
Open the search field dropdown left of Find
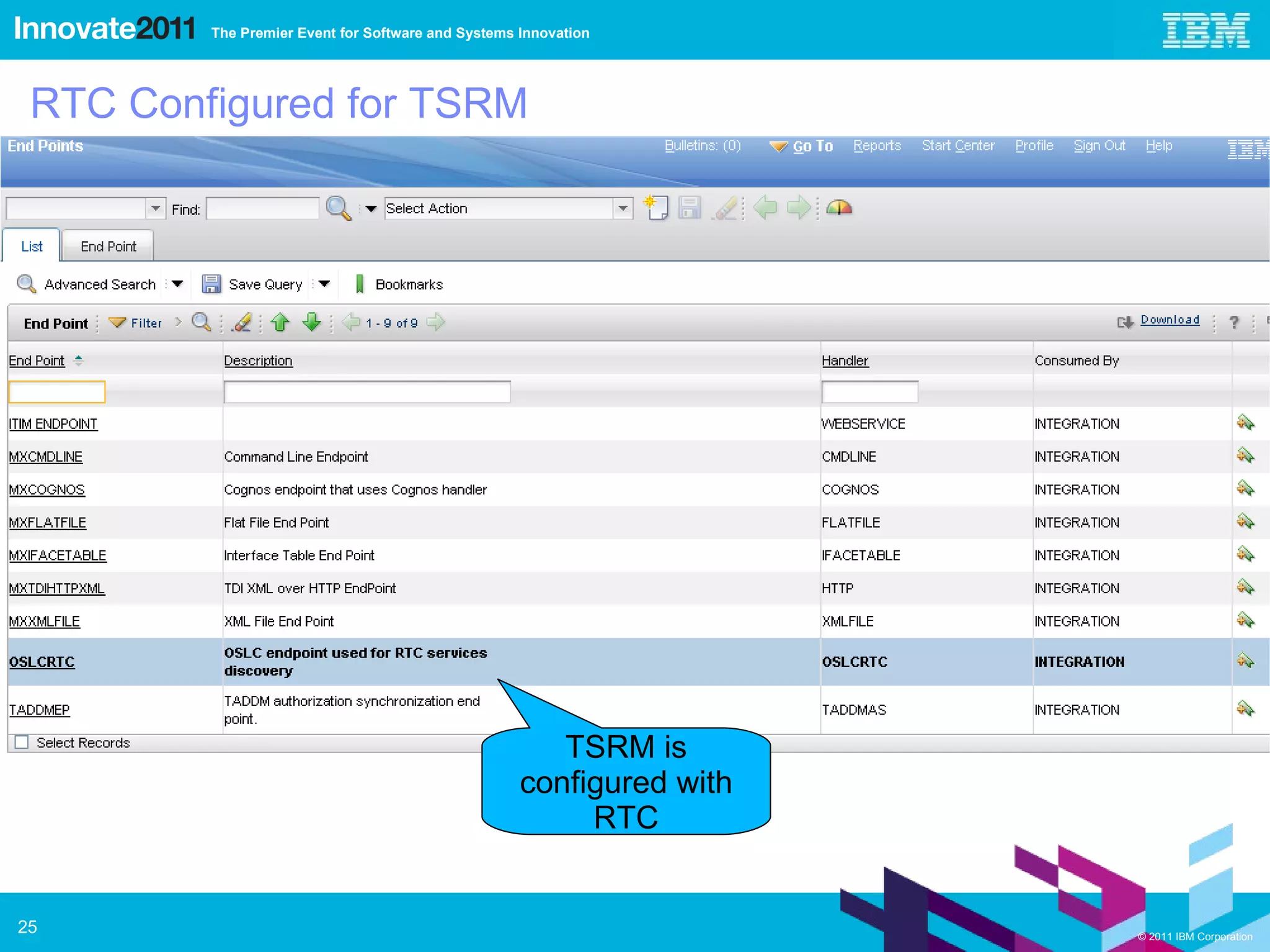(x=155, y=208)
